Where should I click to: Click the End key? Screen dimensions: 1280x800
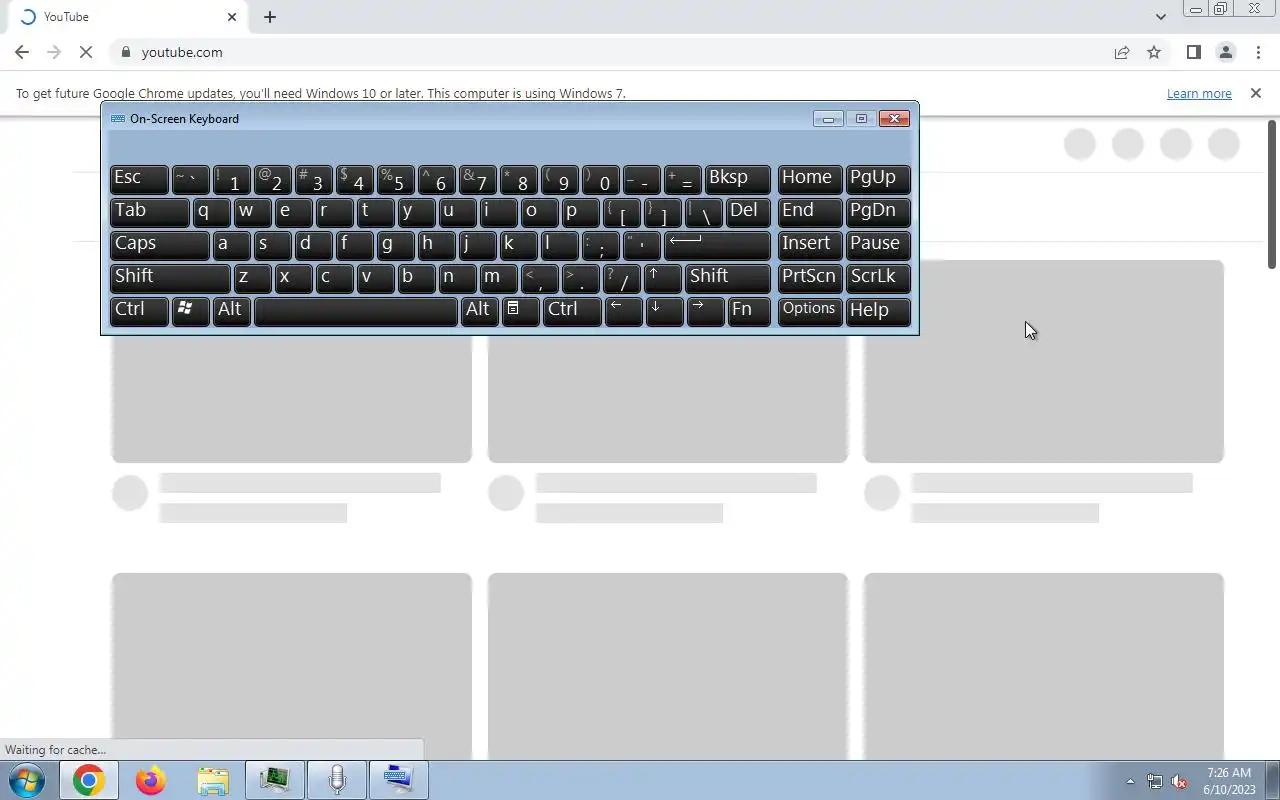point(809,211)
